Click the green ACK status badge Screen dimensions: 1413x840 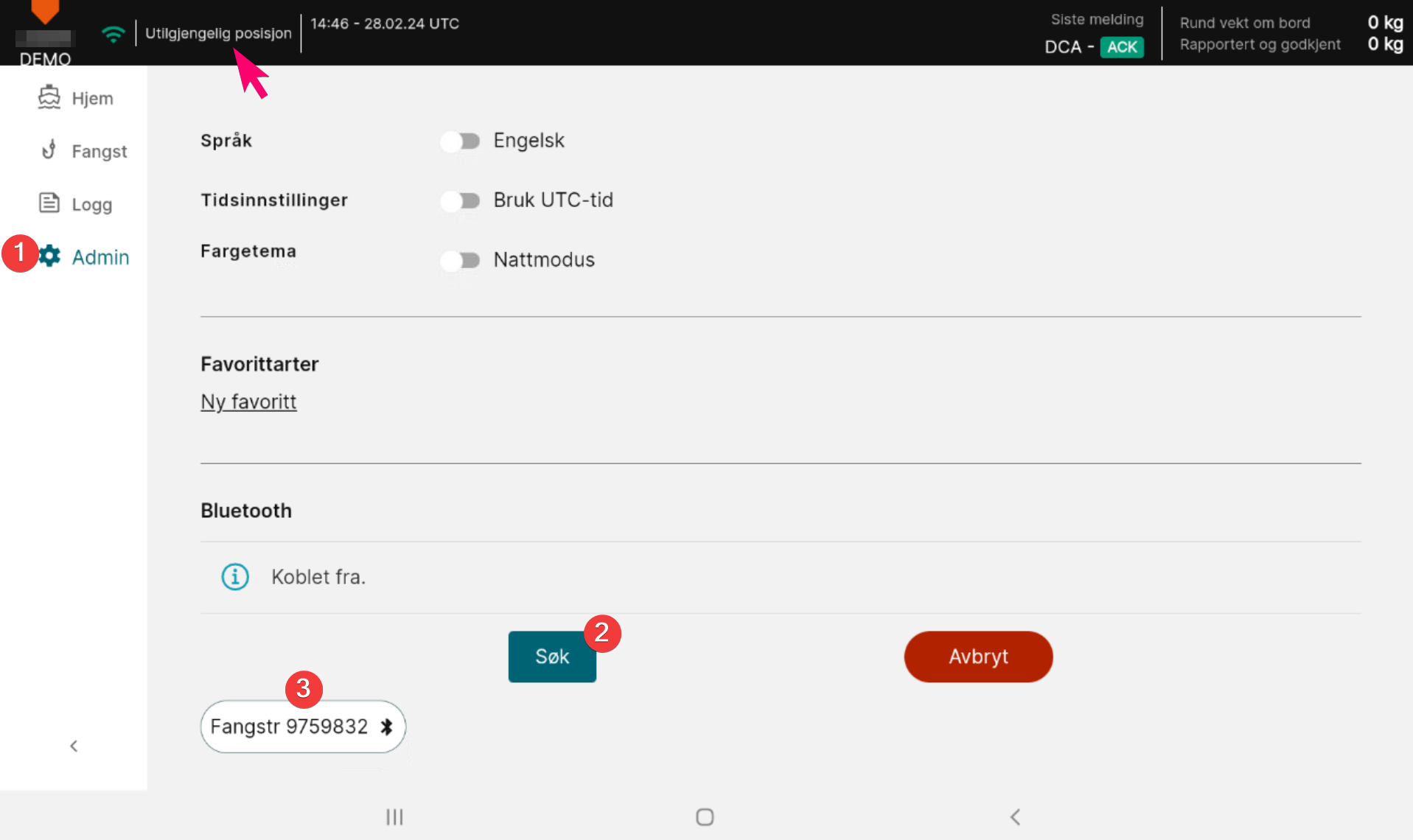coord(1122,47)
